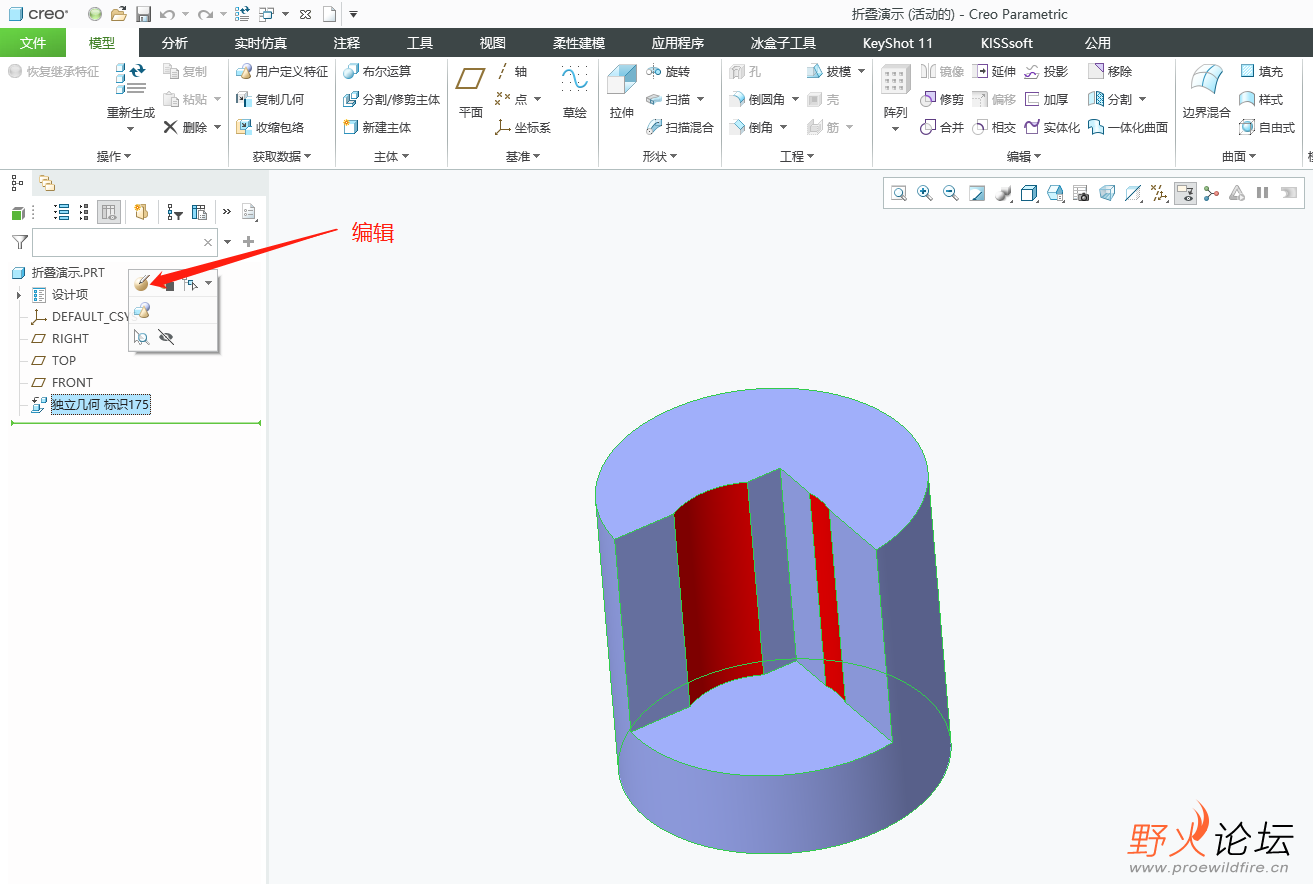This screenshot has height=884, width=1313.
Task: Open the File (文件) menu
Action: coord(33,43)
